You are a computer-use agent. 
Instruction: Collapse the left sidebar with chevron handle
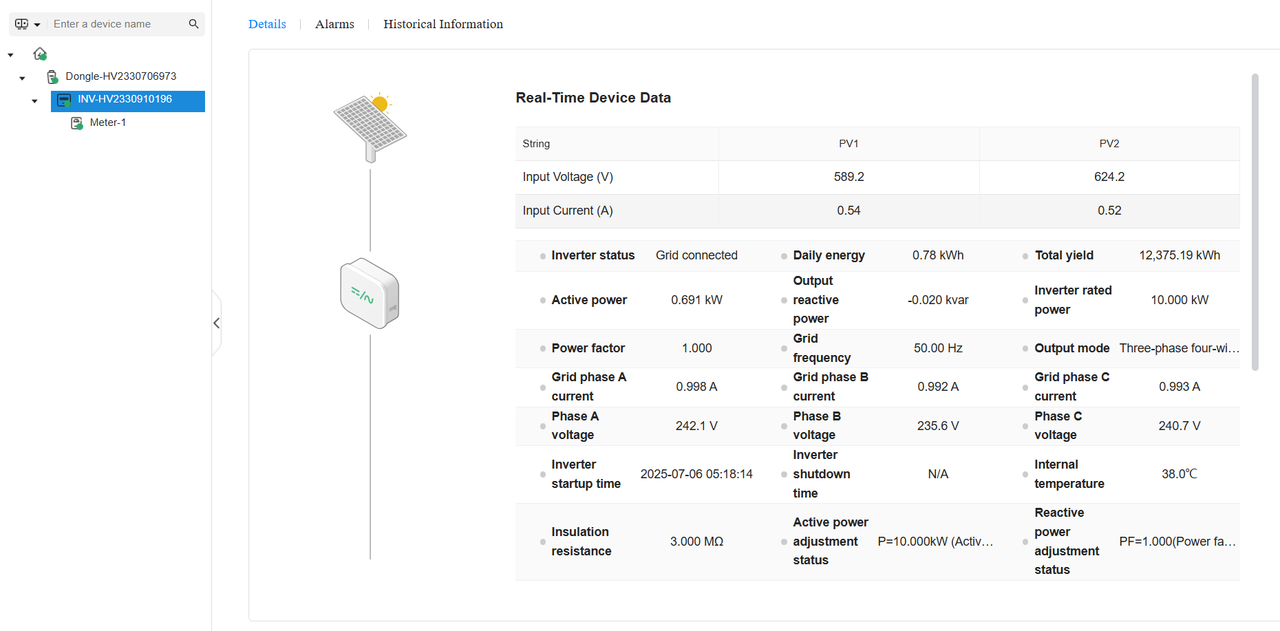coord(216,323)
